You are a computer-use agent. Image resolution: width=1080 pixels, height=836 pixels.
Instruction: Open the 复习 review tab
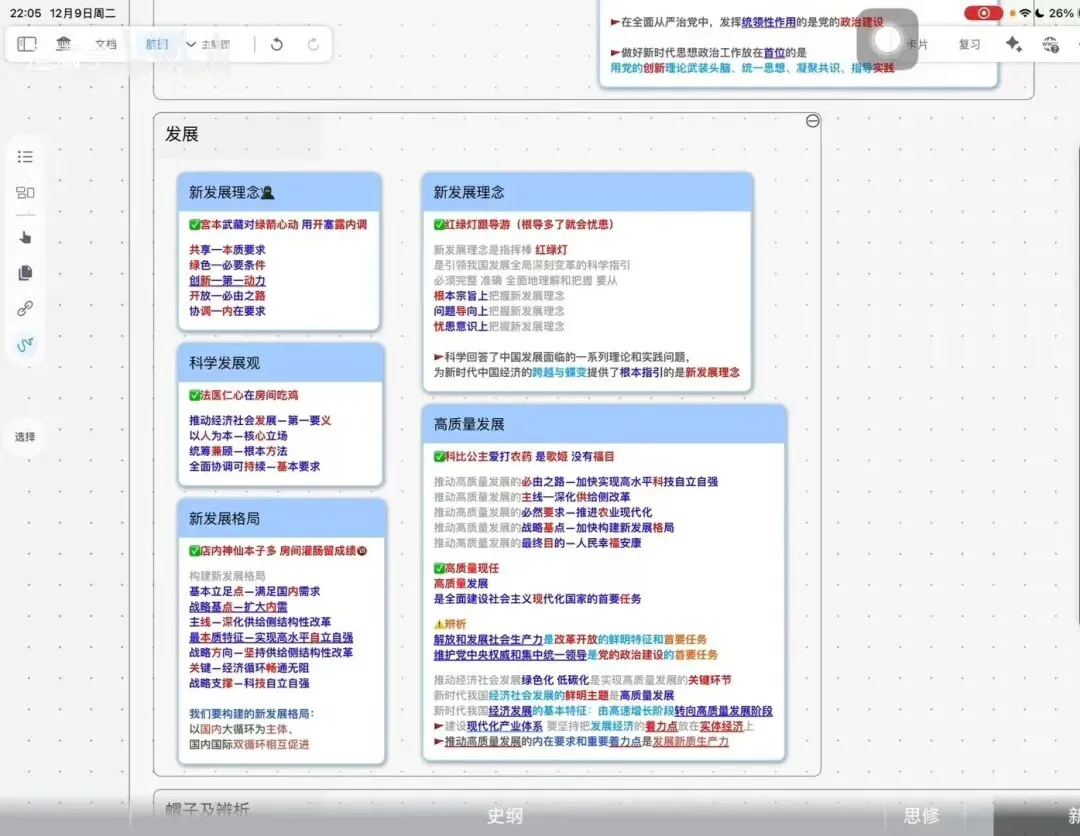pos(970,44)
